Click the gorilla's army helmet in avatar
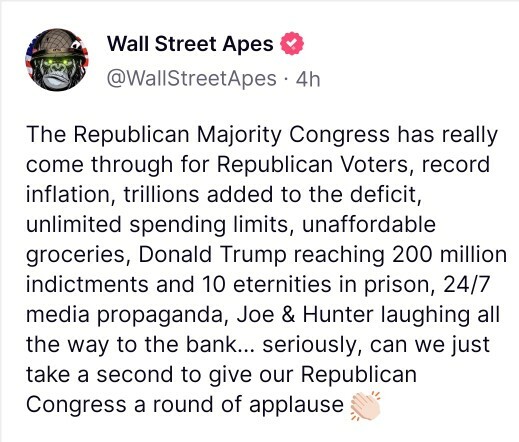The height and width of the screenshot is (442, 519). (57, 43)
